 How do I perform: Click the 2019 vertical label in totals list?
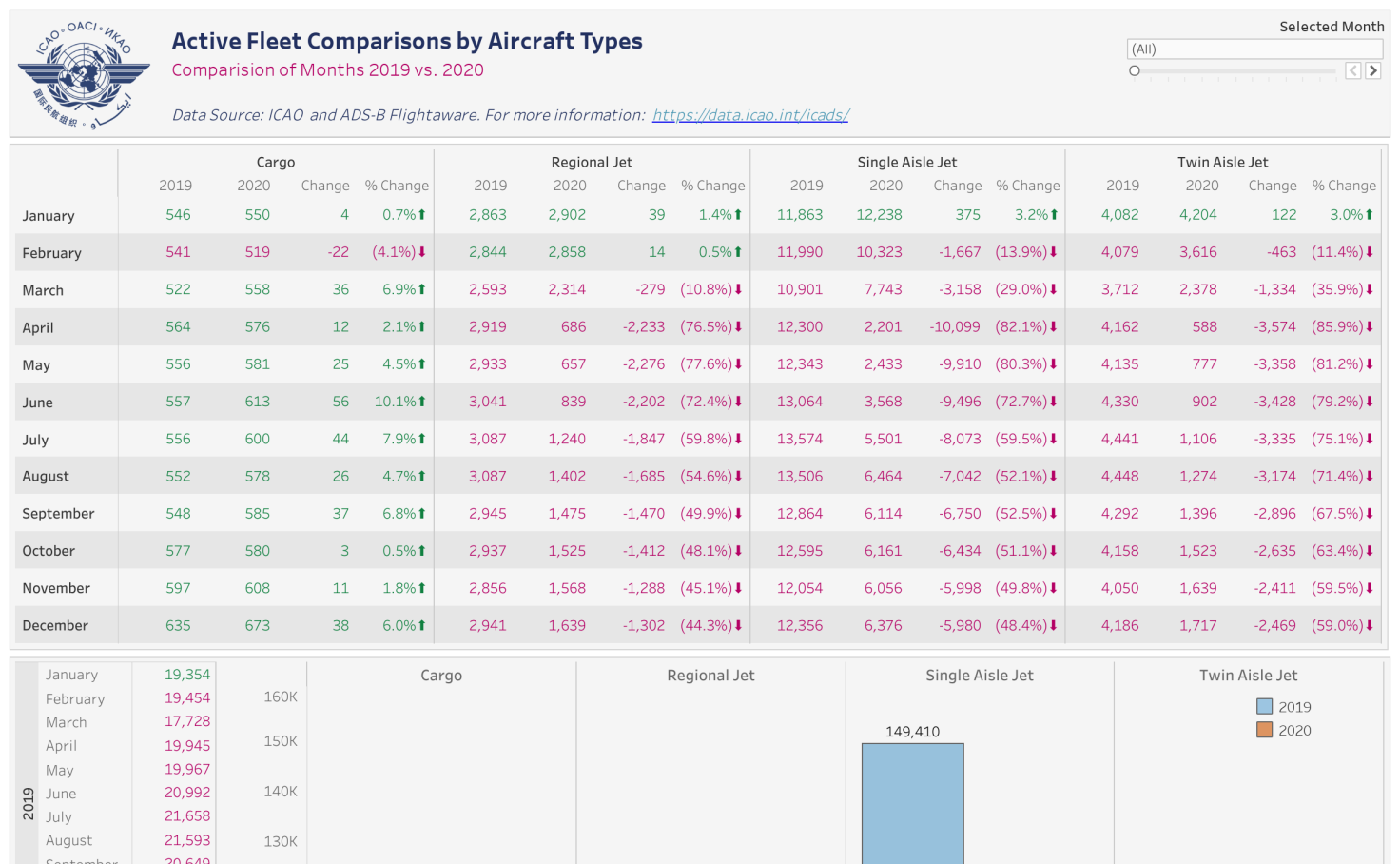coord(29,803)
